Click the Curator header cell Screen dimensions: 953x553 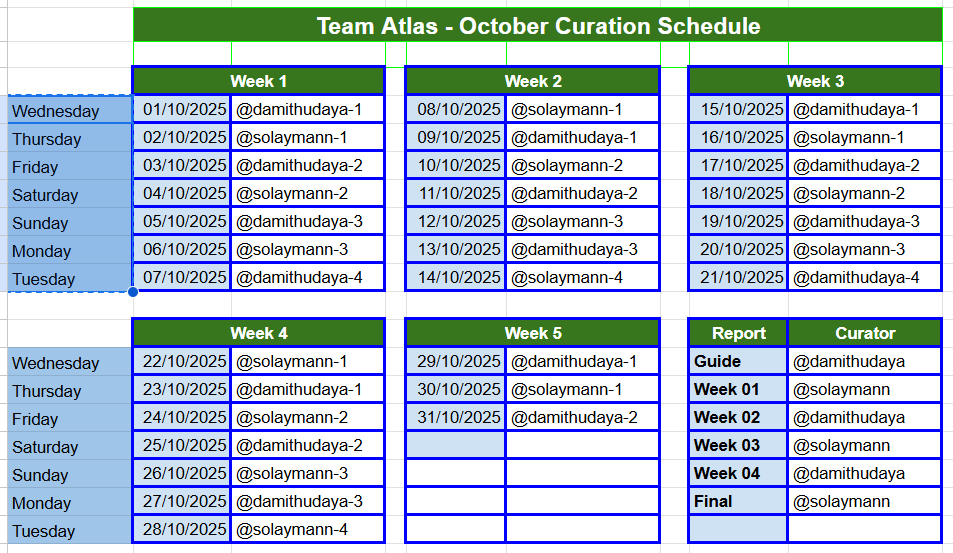(x=865, y=333)
